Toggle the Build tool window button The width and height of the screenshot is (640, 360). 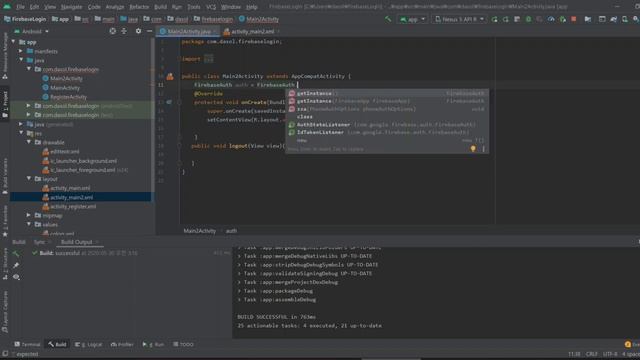pyautogui.click(x=57, y=344)
